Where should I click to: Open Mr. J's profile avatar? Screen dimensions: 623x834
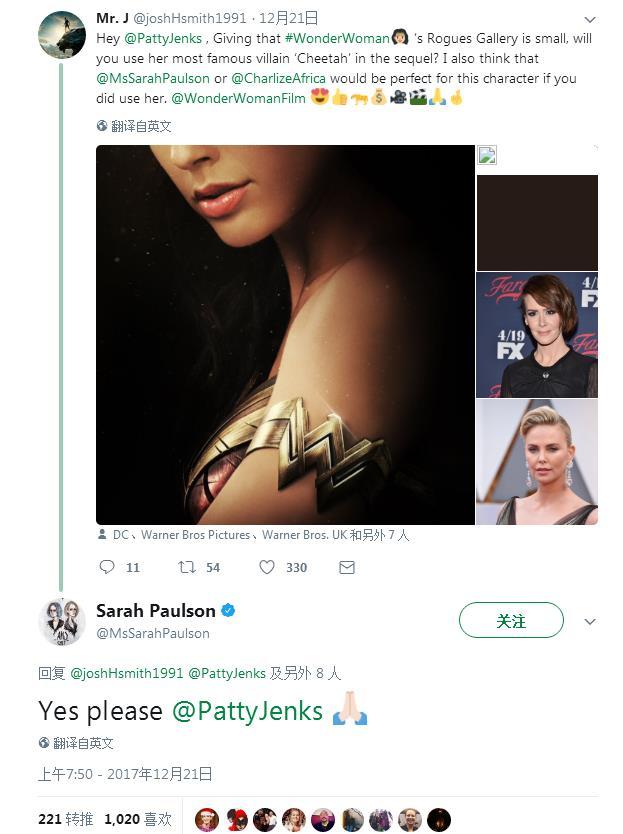(61, 35)
